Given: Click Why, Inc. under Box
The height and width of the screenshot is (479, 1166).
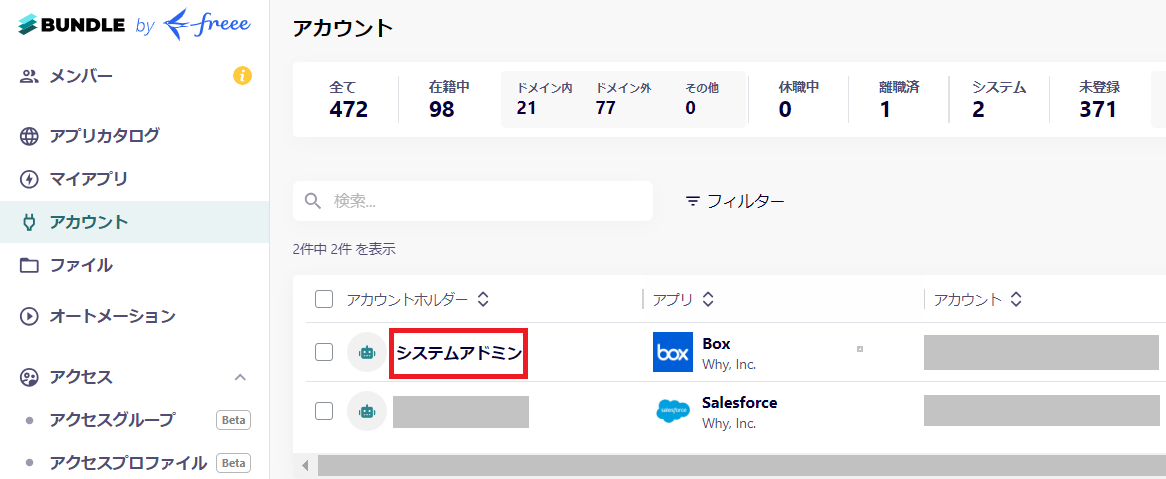Looking at the screenshot, I should (x=729, y=364).
